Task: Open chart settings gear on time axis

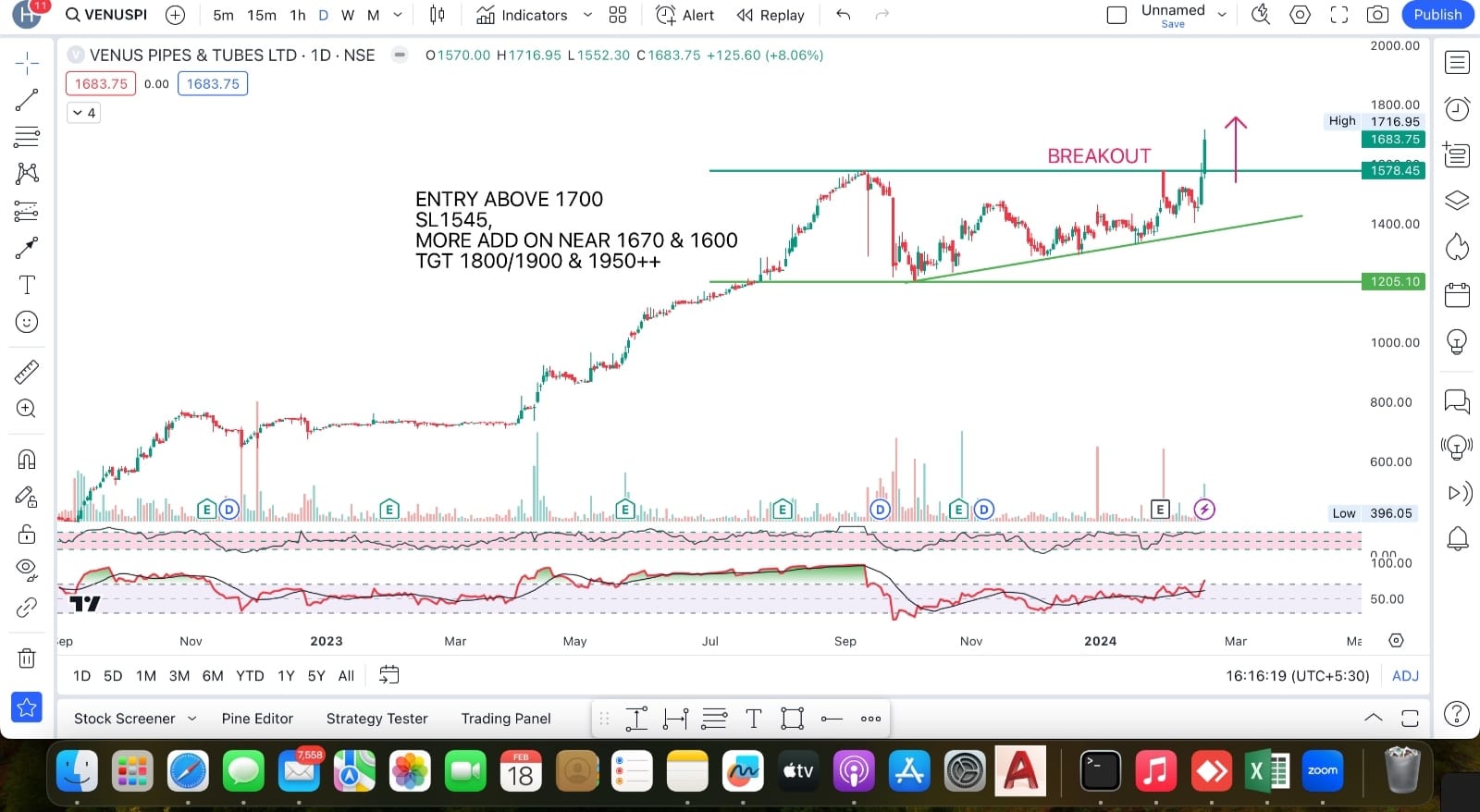Action: [1396, 641]
